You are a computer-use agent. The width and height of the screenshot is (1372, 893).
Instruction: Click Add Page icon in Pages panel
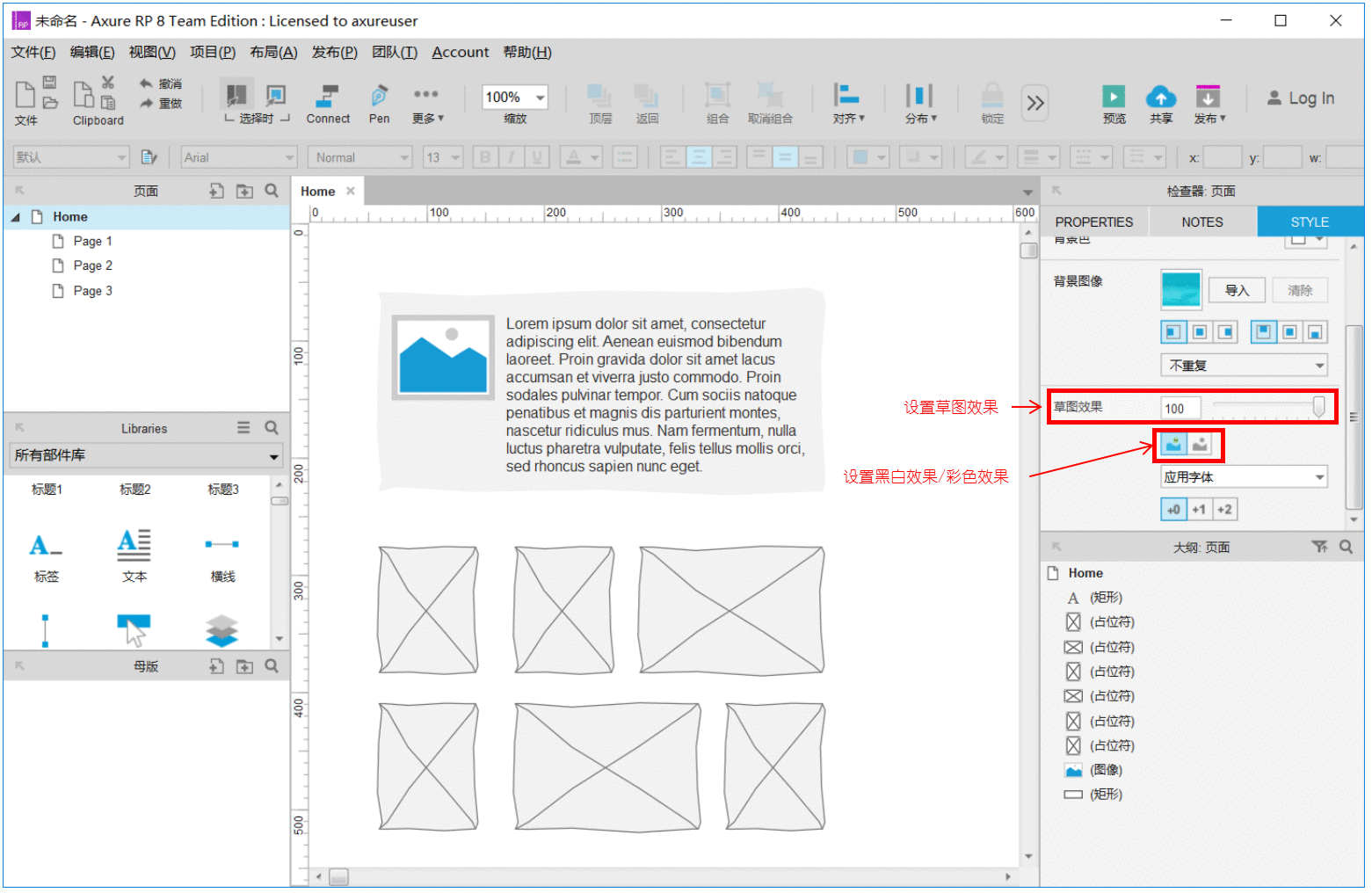216,191
